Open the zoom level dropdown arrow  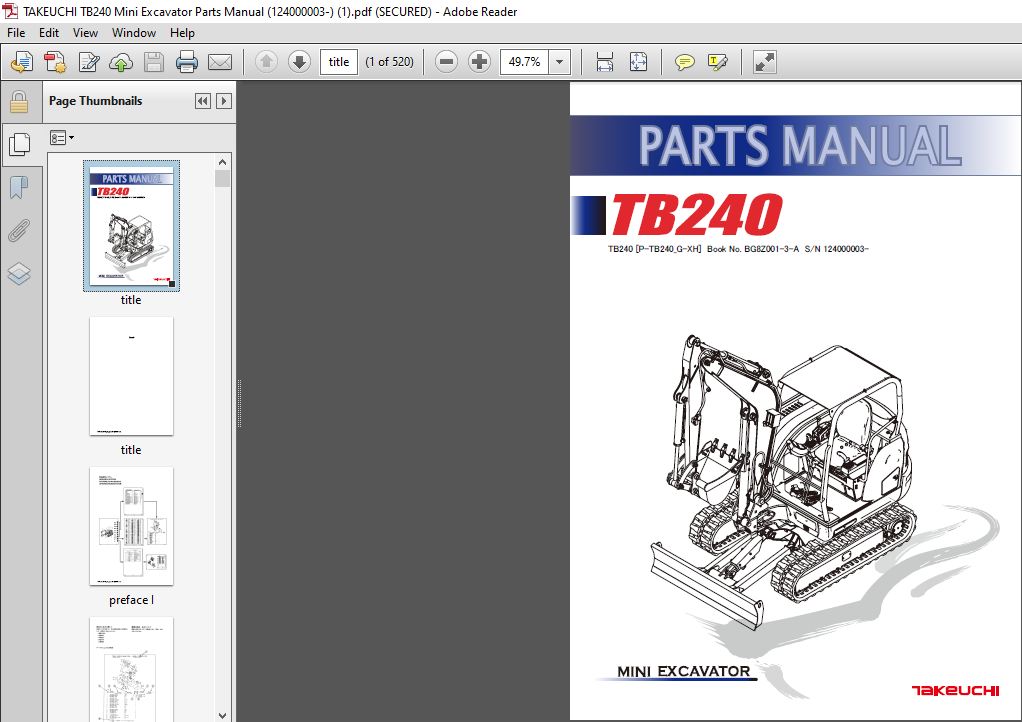(559, 62)
